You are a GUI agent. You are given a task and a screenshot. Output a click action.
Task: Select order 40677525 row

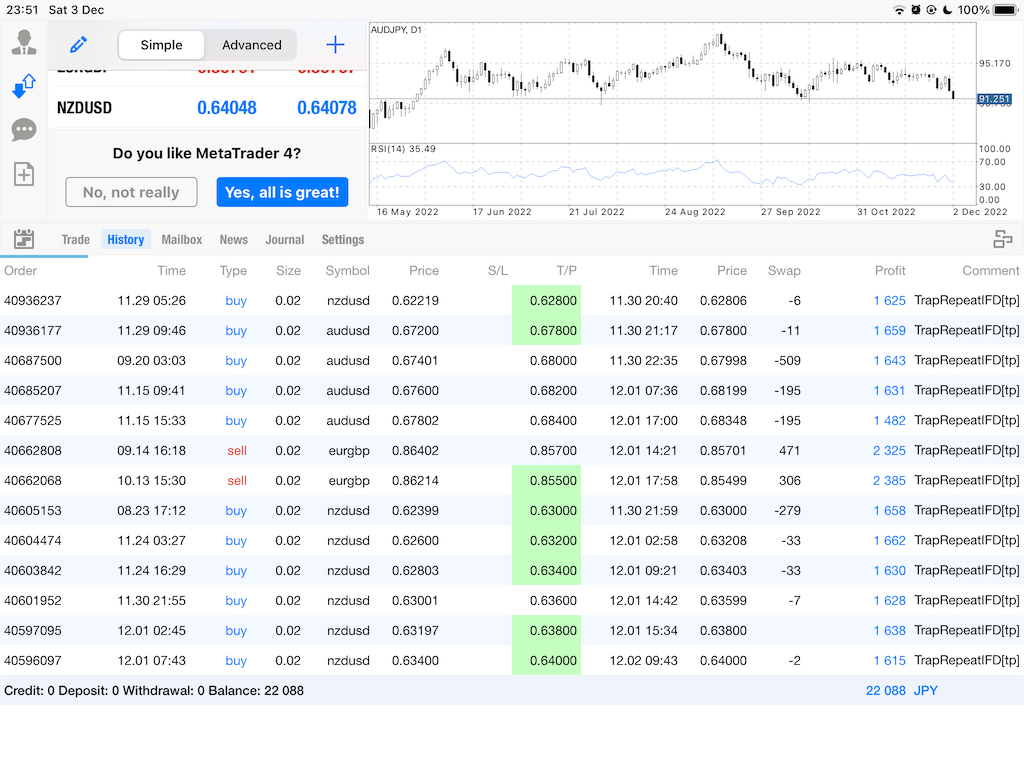coord(512,421)
